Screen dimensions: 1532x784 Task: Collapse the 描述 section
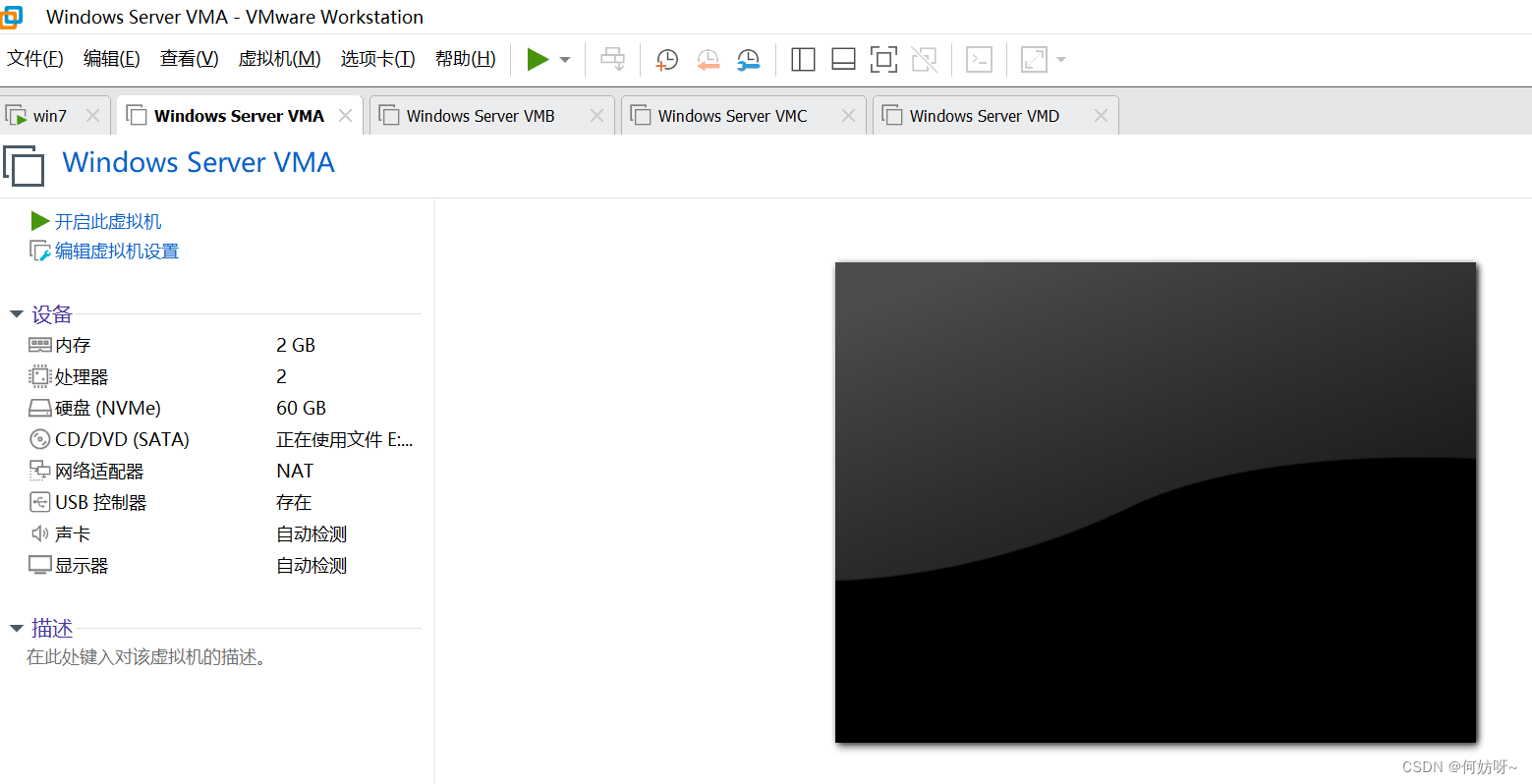[17, 629]
